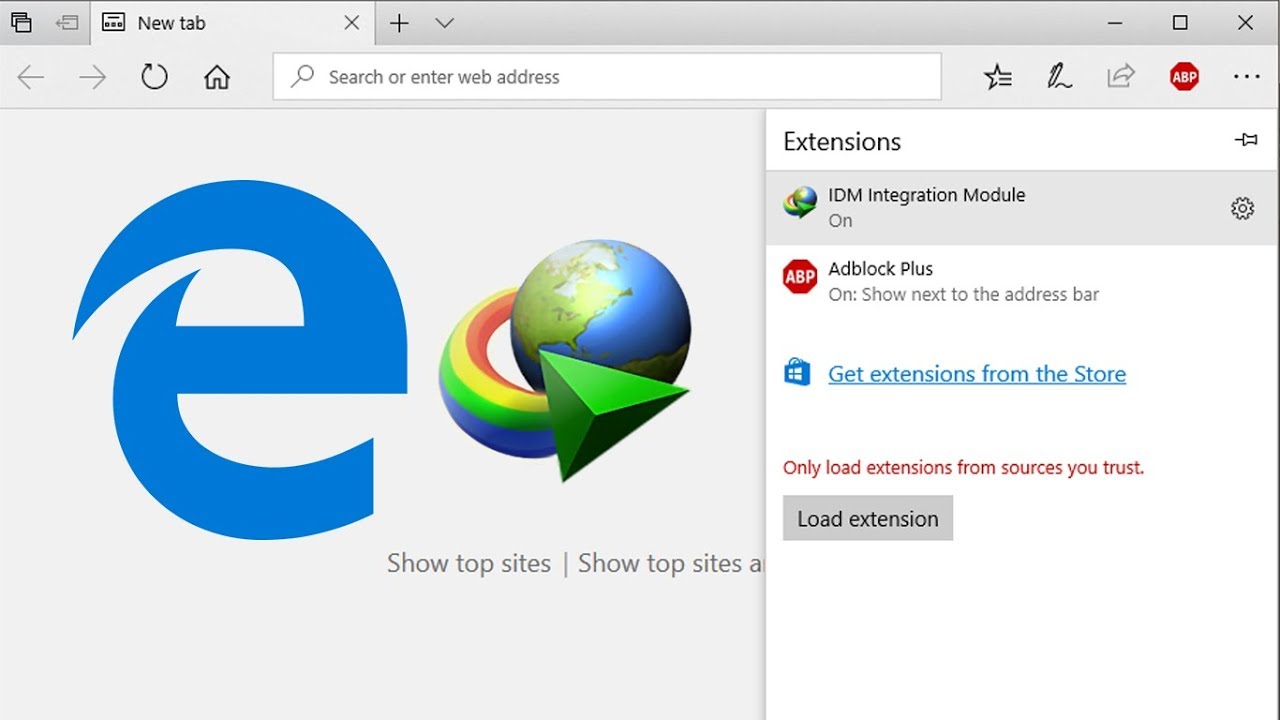
Task: Open IDM Integration Module settings gear
Action: click(1242, 208)
